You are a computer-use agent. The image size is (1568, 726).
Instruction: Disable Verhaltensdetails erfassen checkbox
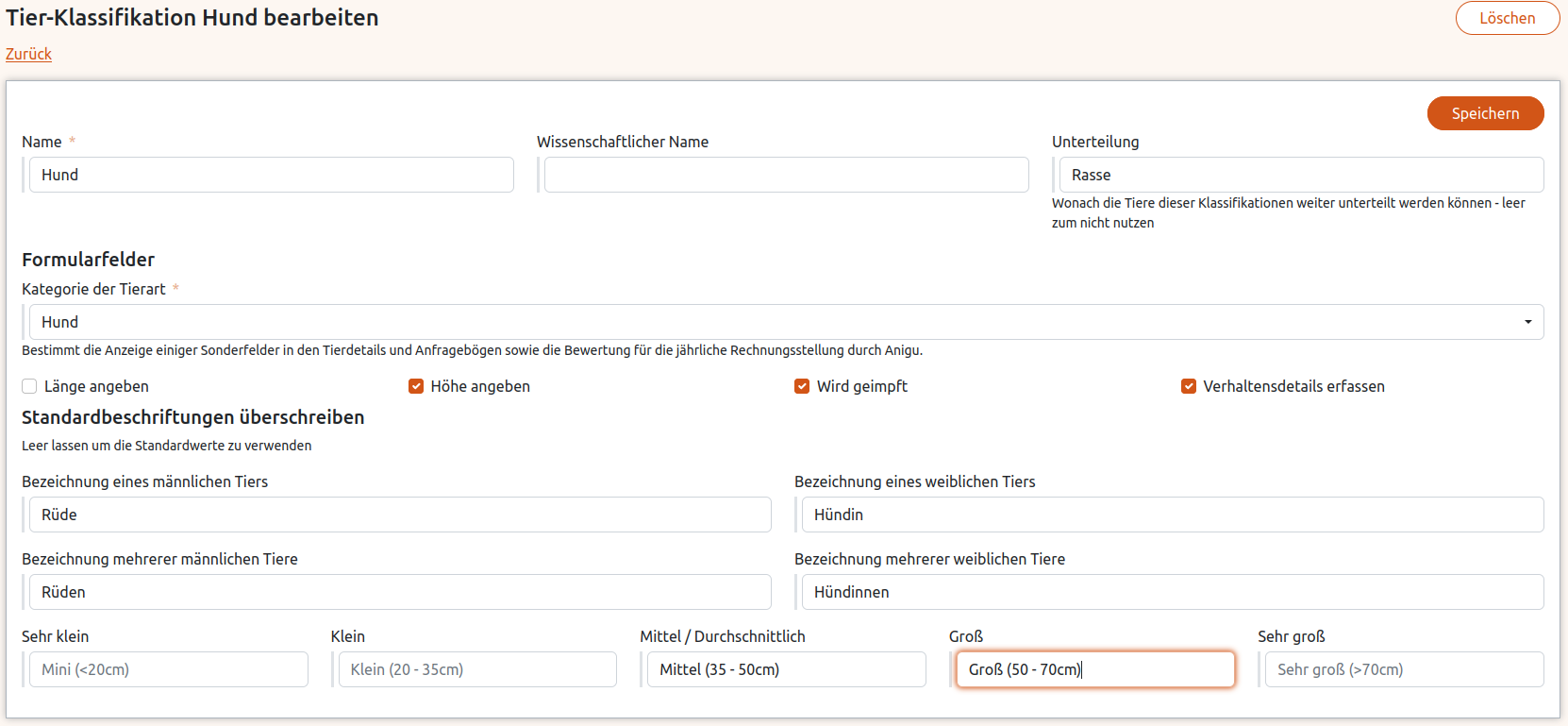click(x=1189, y=386)
